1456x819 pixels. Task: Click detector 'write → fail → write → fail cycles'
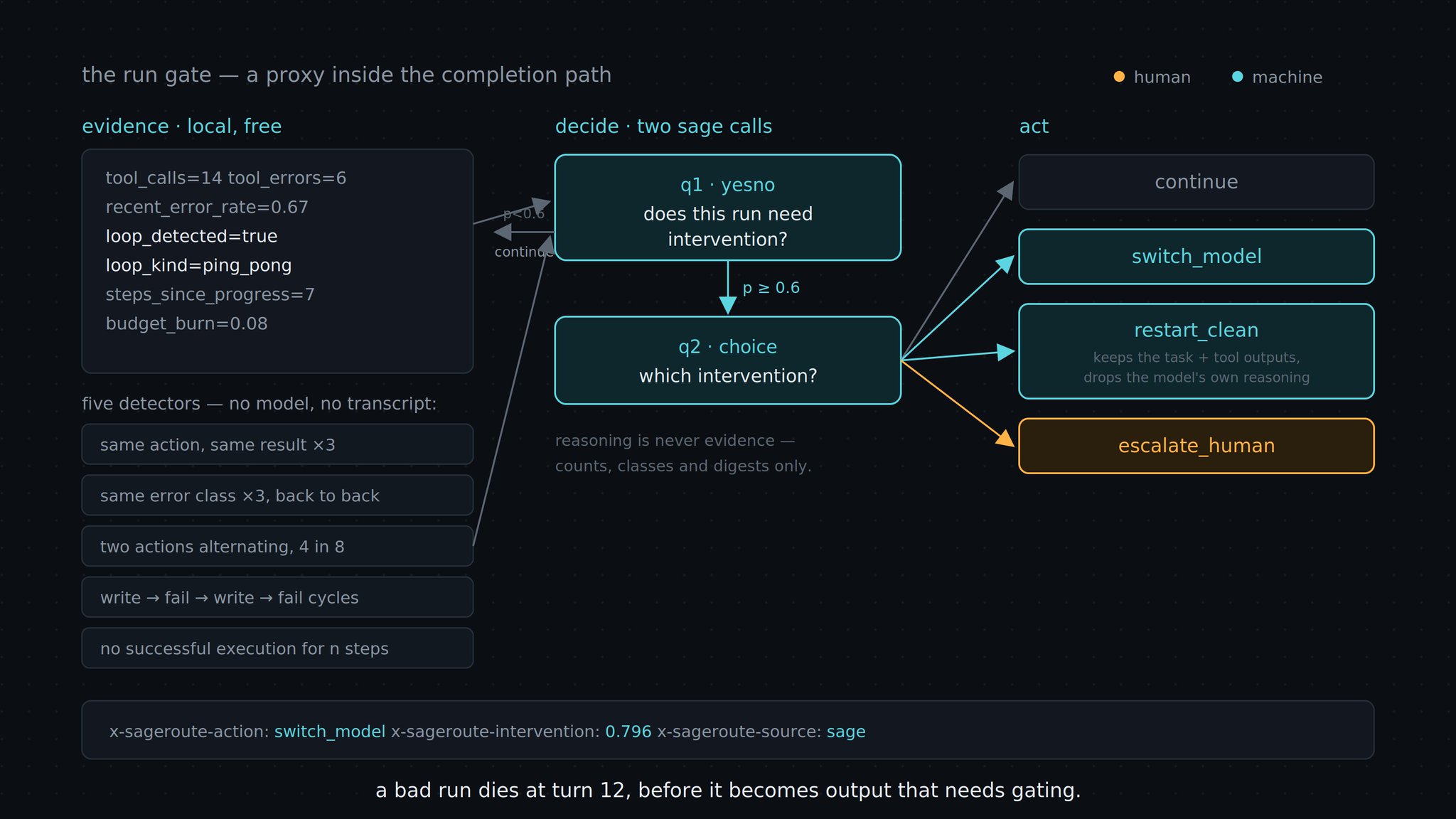coord(277,597)
